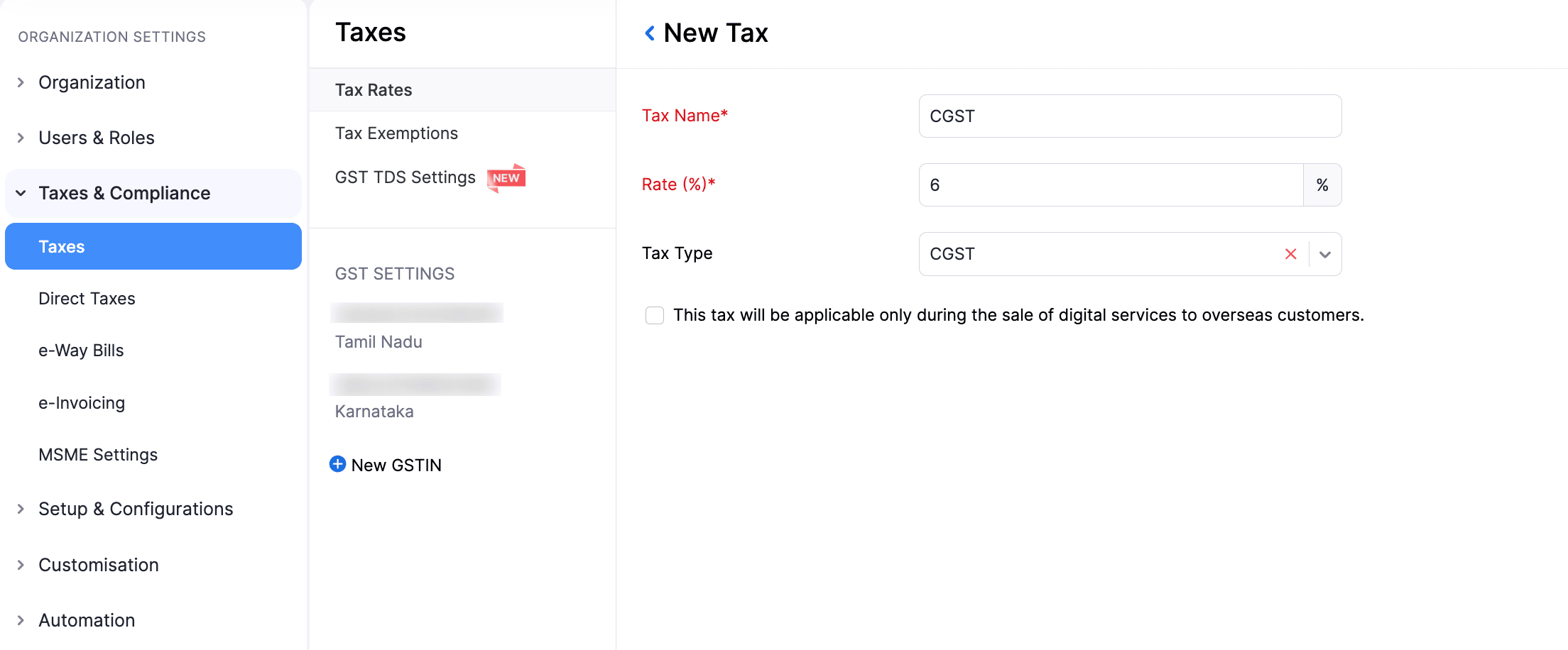
Task: Select the Tax Rates tab
Action: click(373, 89)
